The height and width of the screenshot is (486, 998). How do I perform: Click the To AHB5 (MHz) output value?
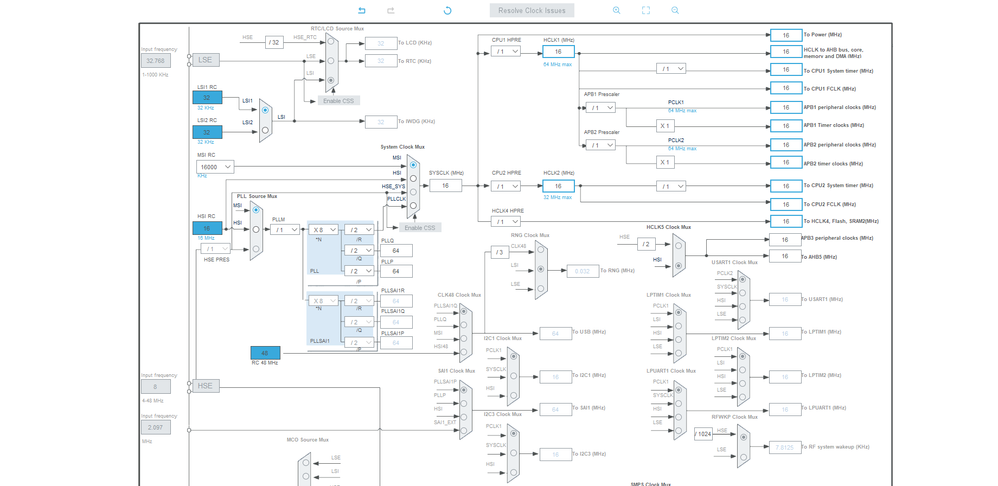click(785, 256)
